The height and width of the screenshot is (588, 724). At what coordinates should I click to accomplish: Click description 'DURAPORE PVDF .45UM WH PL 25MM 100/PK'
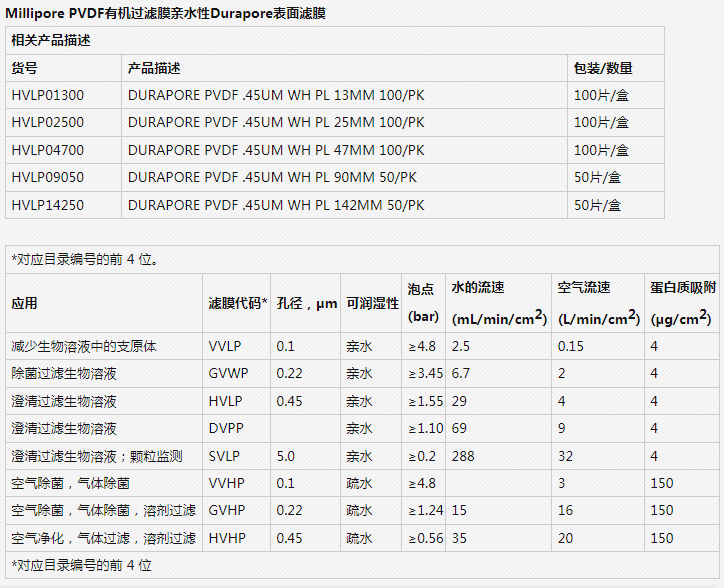[276, 122]
